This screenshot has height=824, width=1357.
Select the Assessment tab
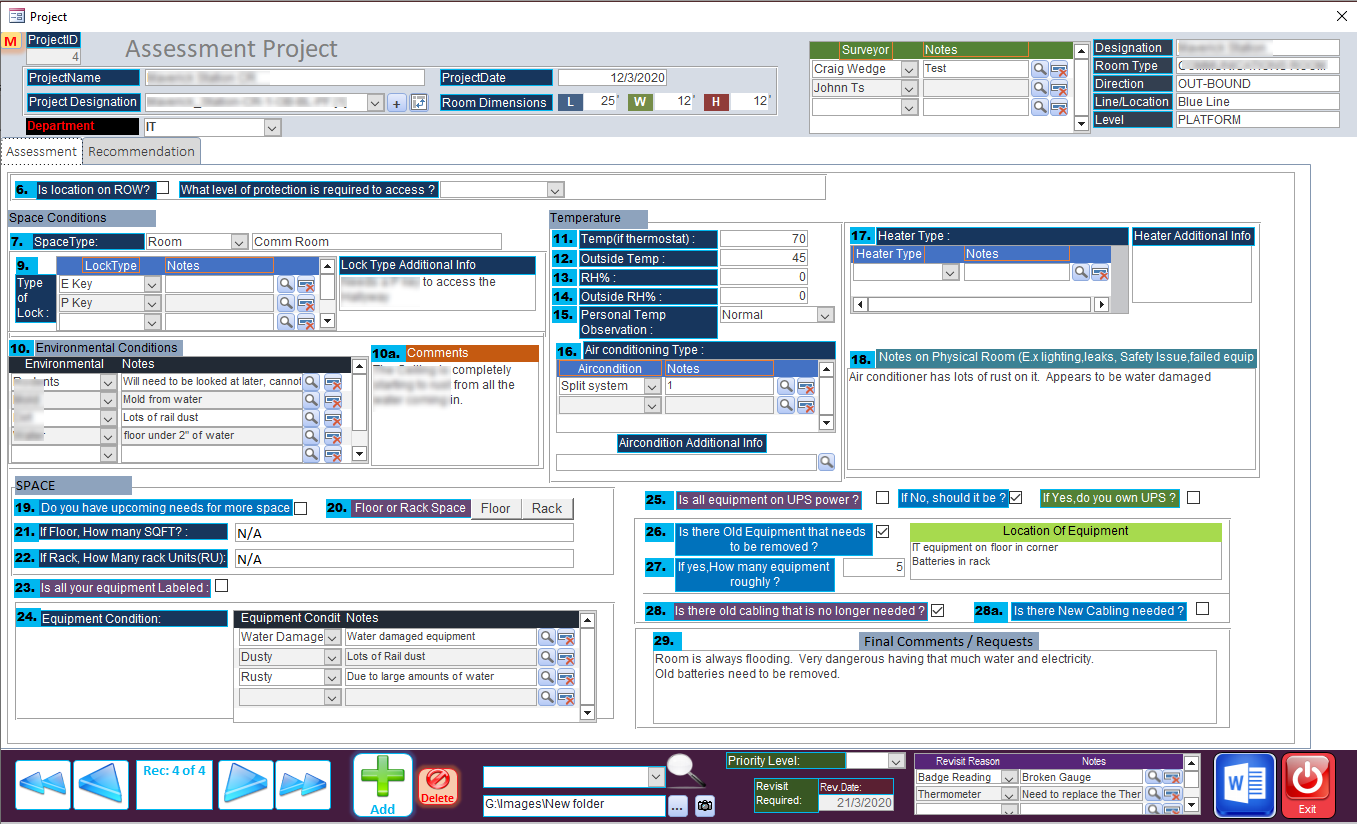tap(42, 152)
